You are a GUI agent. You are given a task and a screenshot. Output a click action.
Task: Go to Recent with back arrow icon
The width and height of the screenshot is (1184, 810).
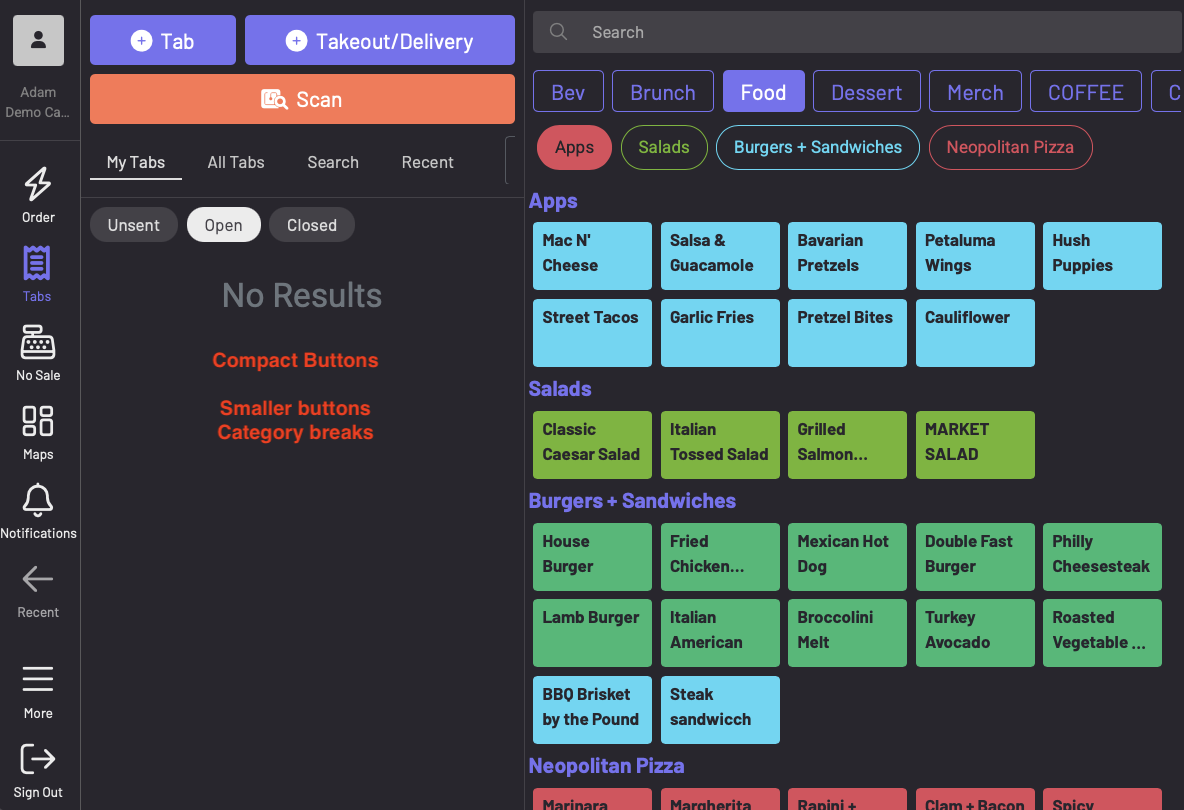click(38, 580)
